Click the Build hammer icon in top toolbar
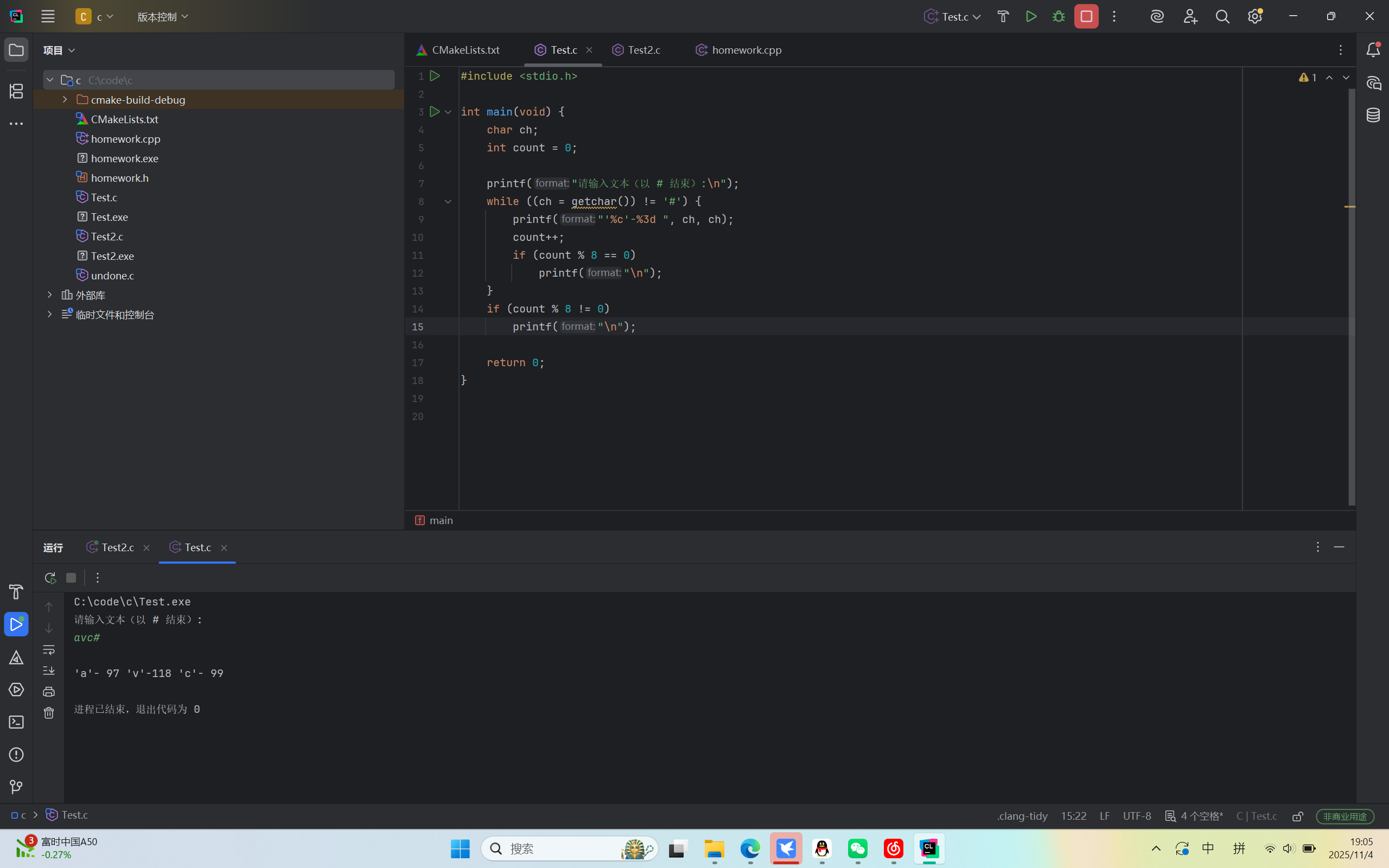Viewport: 1389px width, 868px height. (x=1003, y=17)
